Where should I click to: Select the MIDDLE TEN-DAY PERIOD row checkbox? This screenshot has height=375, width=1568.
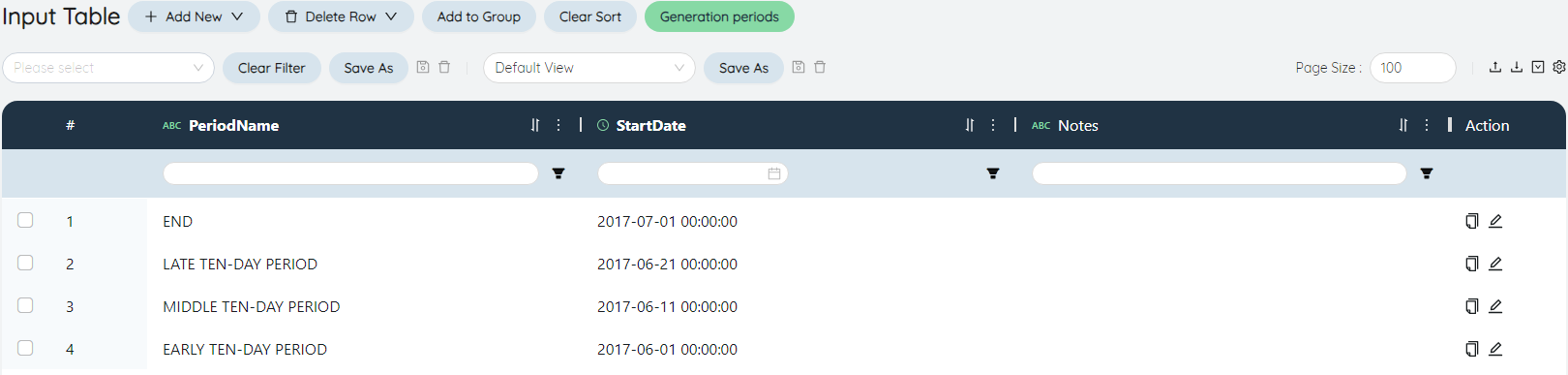pyautogui.click(x=25, y=305)
